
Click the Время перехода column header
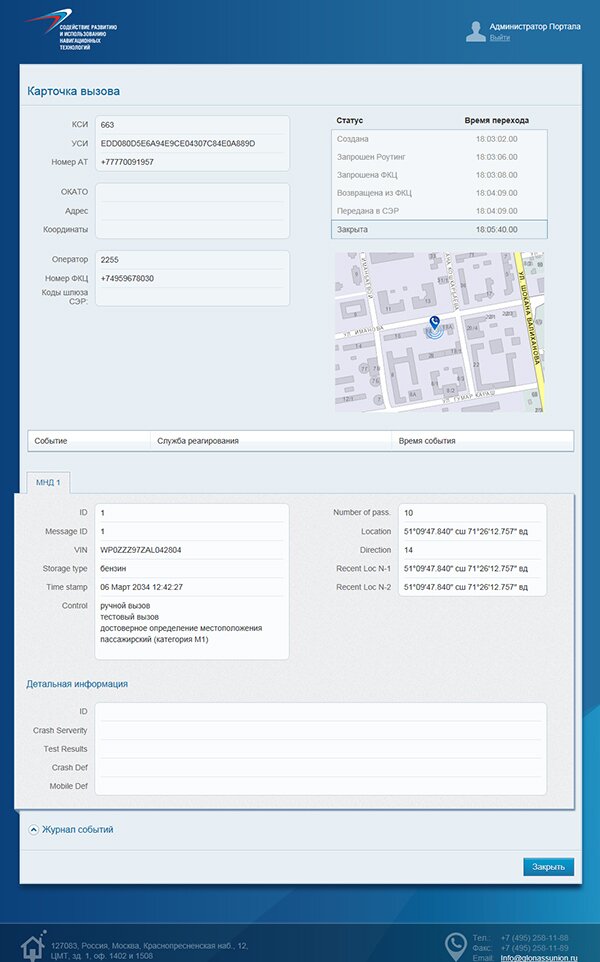tap(496, 120)
